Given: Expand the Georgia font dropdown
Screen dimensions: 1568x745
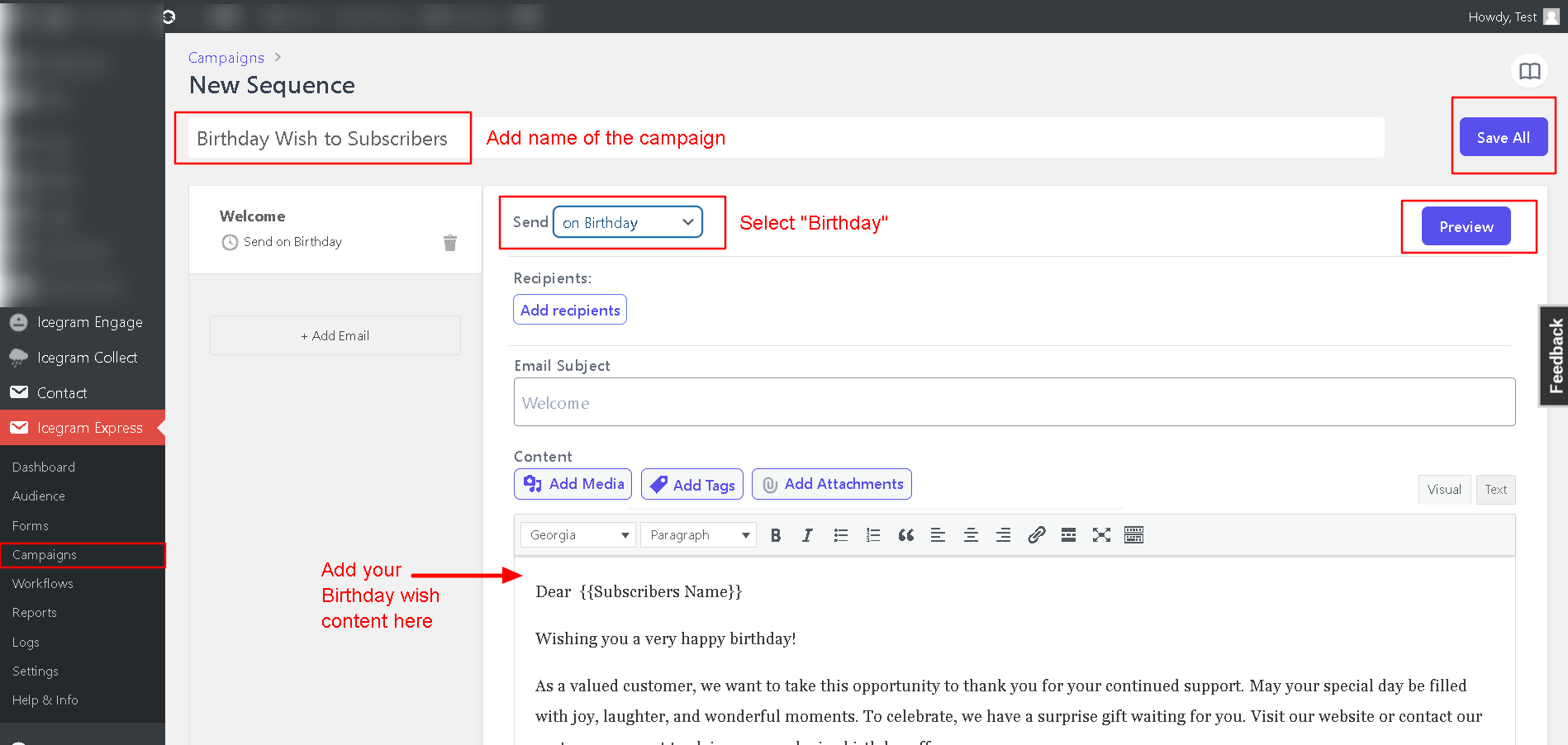Looking at the screenshot, I should (x=577, y=535).
